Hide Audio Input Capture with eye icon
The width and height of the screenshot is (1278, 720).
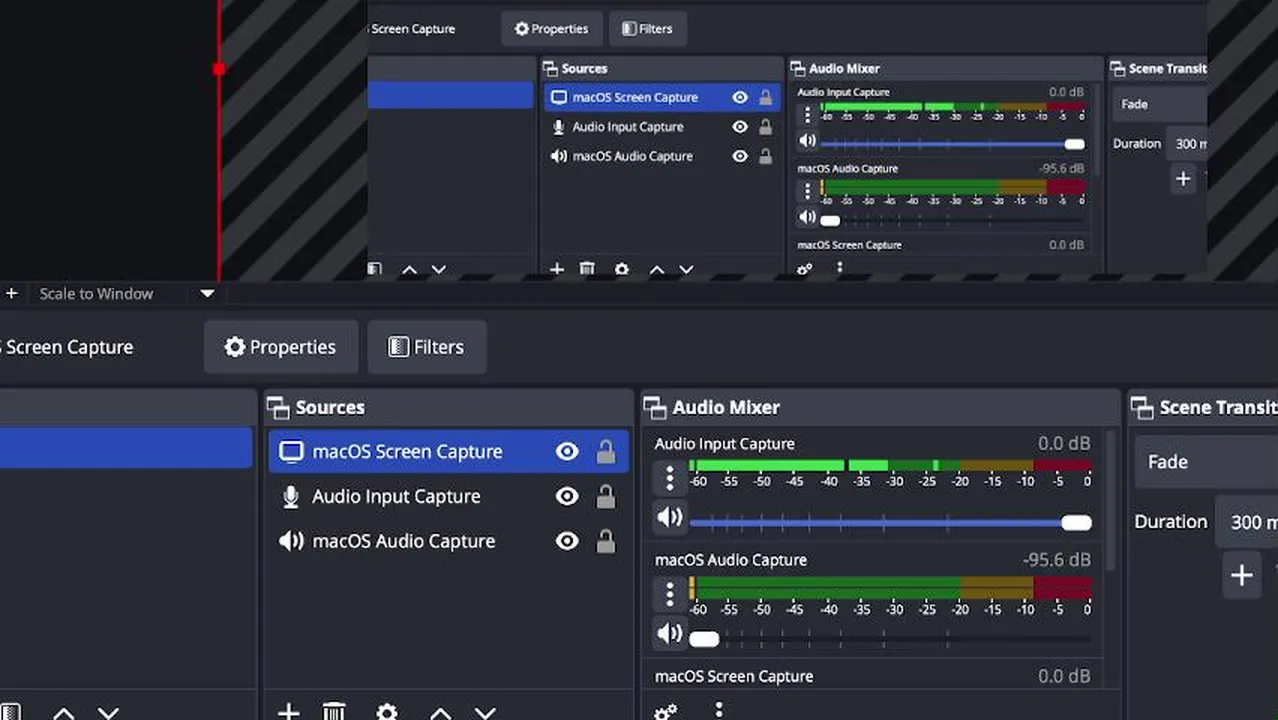(x=567, y=497)
